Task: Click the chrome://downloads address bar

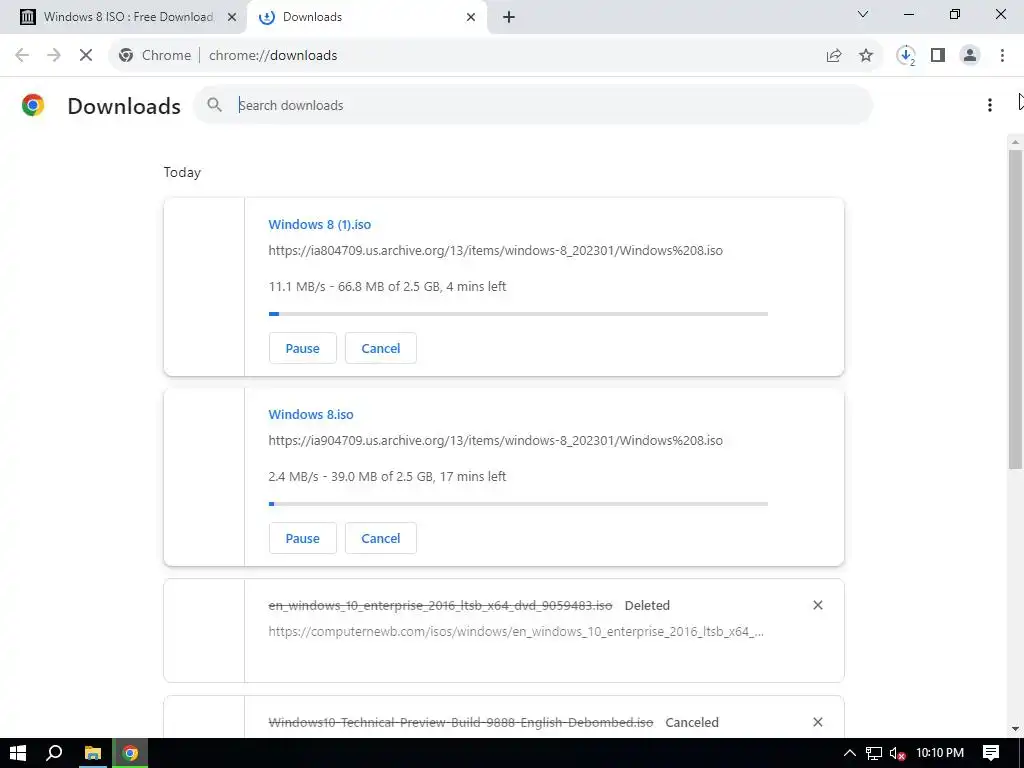Action: [x=496, y=56]
